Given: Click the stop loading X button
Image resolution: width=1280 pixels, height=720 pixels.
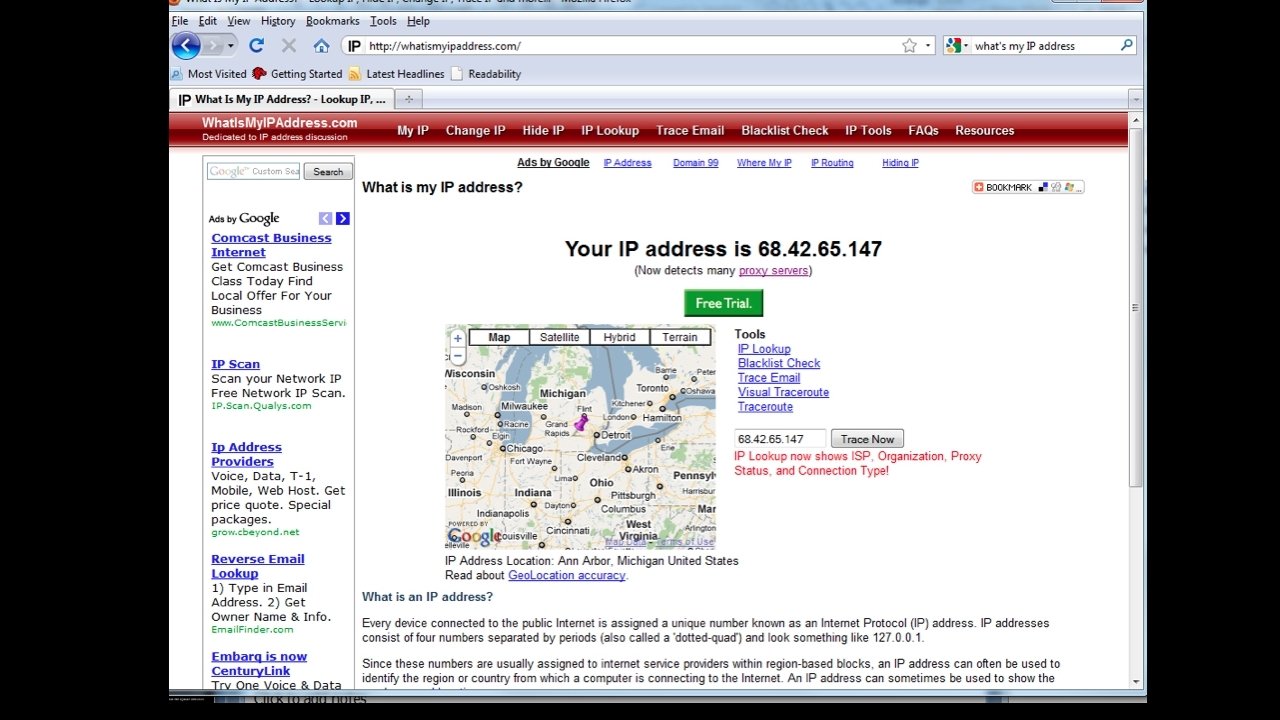Looking at the screenshot, I should click(x=289, y=45).
